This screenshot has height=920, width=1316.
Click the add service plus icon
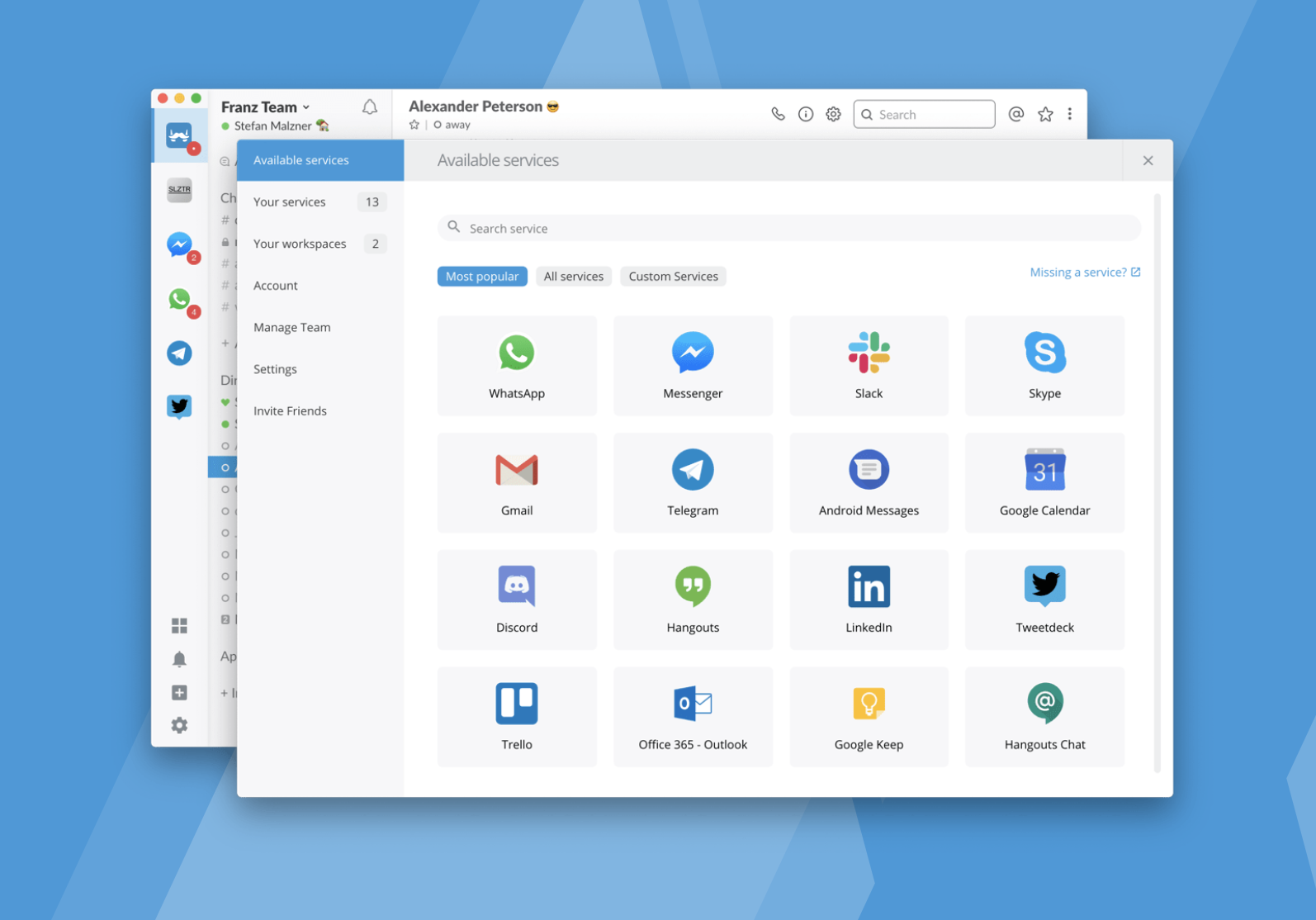[179, 692]
